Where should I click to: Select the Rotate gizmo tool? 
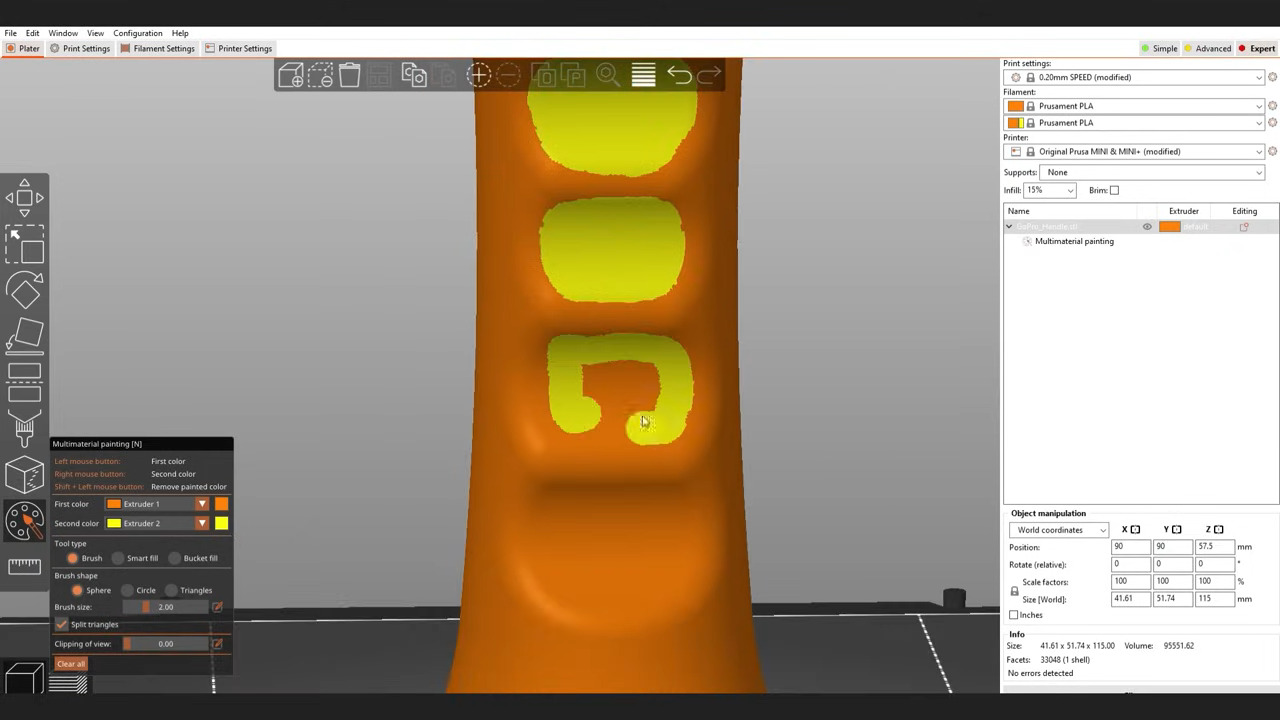point(25,291)
